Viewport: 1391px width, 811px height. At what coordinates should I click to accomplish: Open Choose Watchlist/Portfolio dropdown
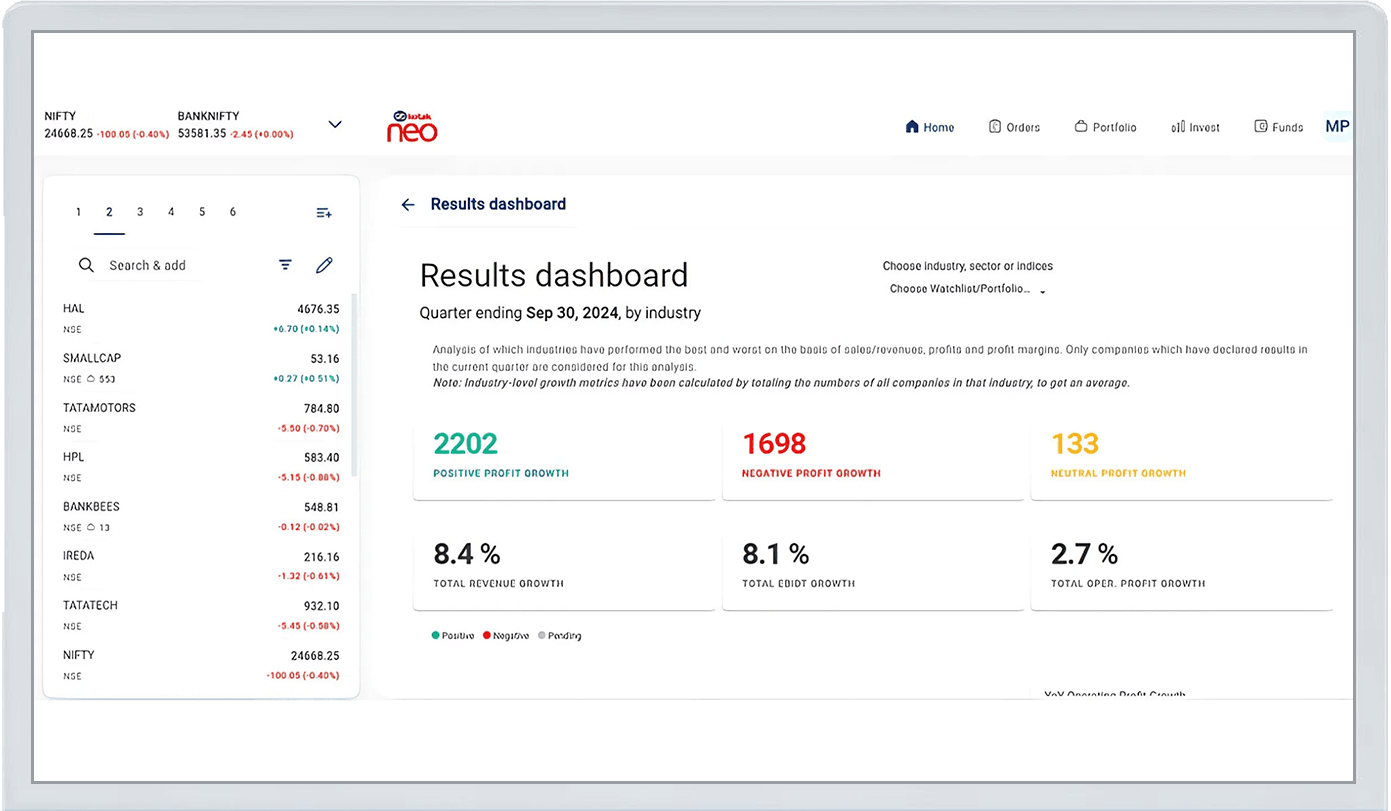pyautogui.click(x=966, y=290)
